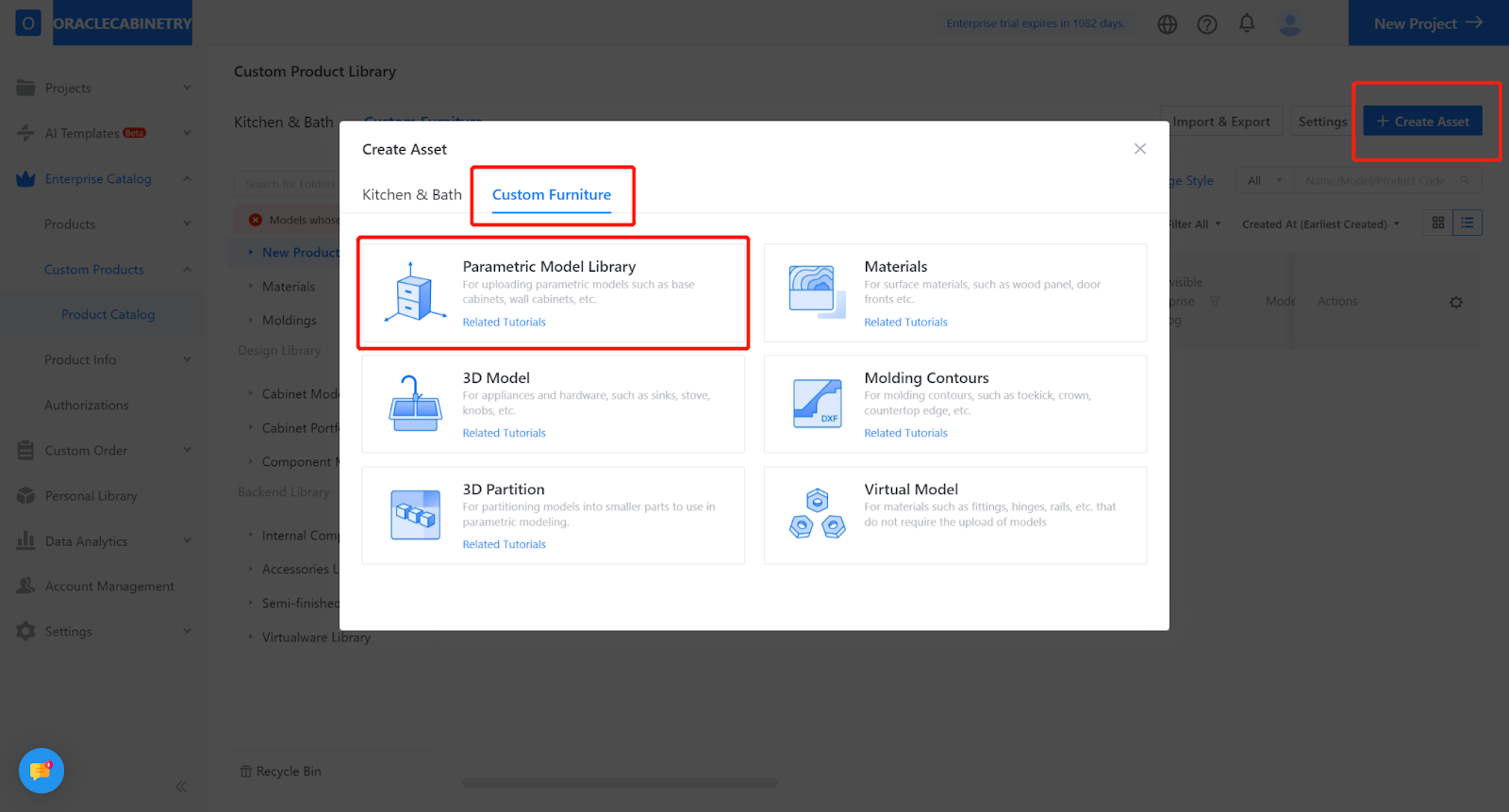Expand the Products submenu chevron
Screen dimensions: 1509x812
click(187, 224)
